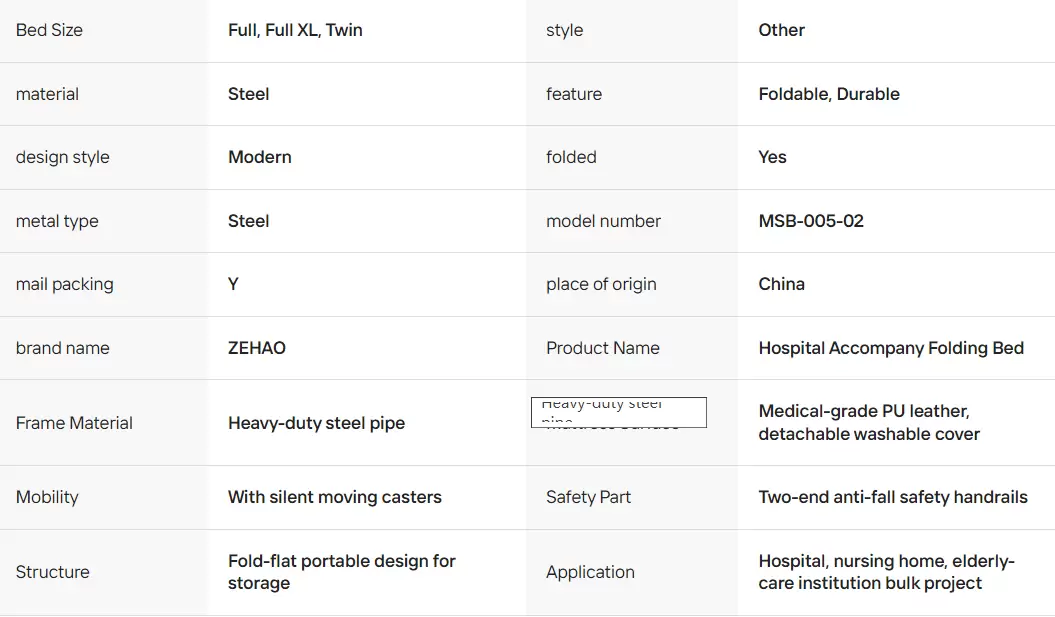Select the 'folded' value 'Yes'
The image size is (1055, 617).
[x=772, y=157]
